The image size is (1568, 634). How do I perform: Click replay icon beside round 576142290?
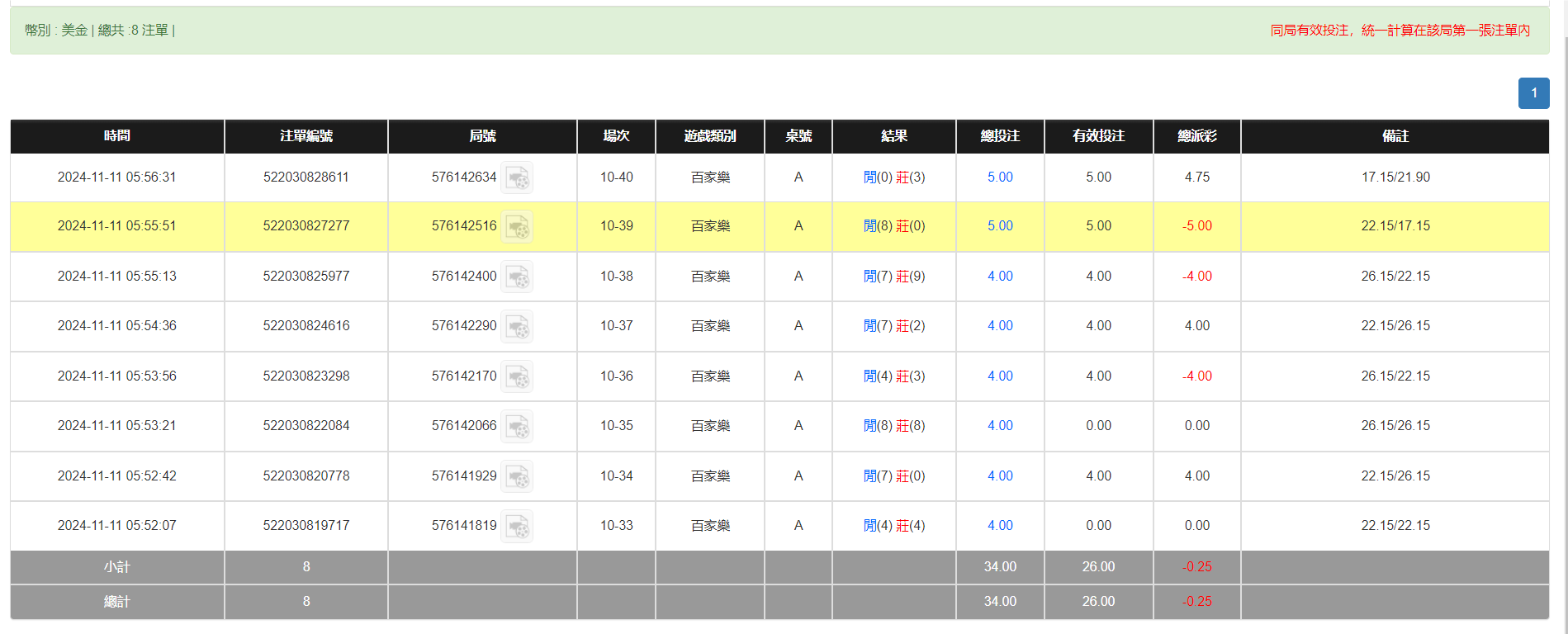(x=517, y=326)
